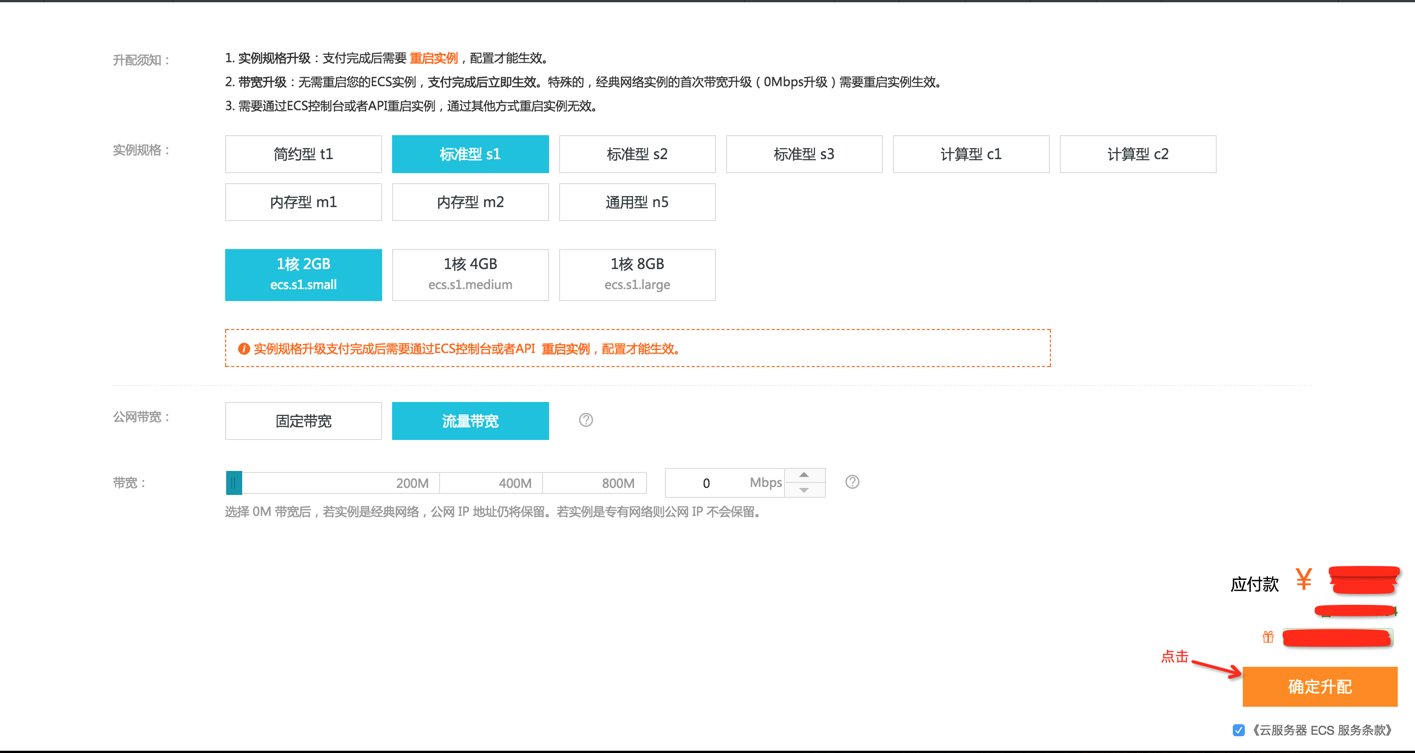
Task: Click the 重启实例 link in the notice
Action: (x=435, y=57)
